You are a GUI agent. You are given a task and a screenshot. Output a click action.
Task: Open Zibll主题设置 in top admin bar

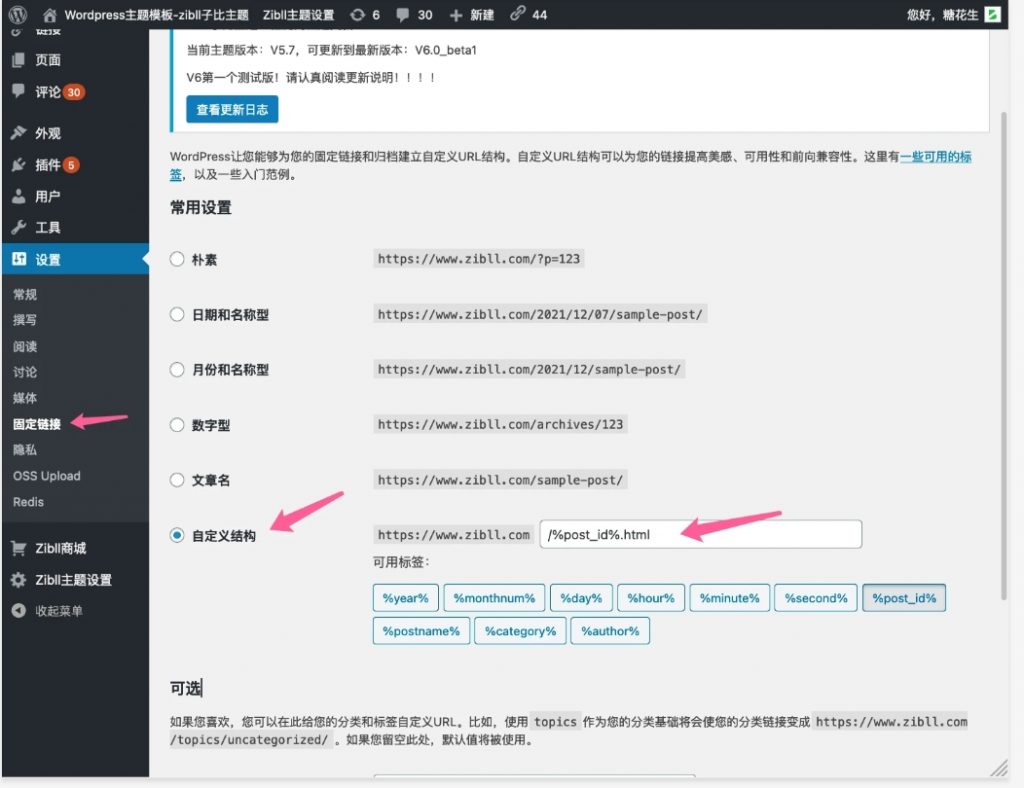(x=298, y=15)
